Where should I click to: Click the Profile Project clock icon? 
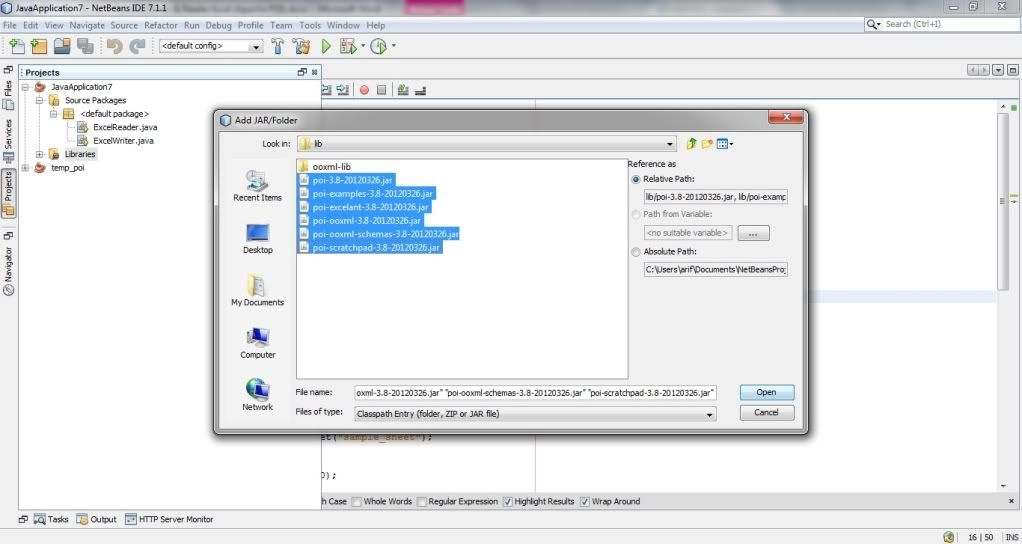tap(379, 46)
